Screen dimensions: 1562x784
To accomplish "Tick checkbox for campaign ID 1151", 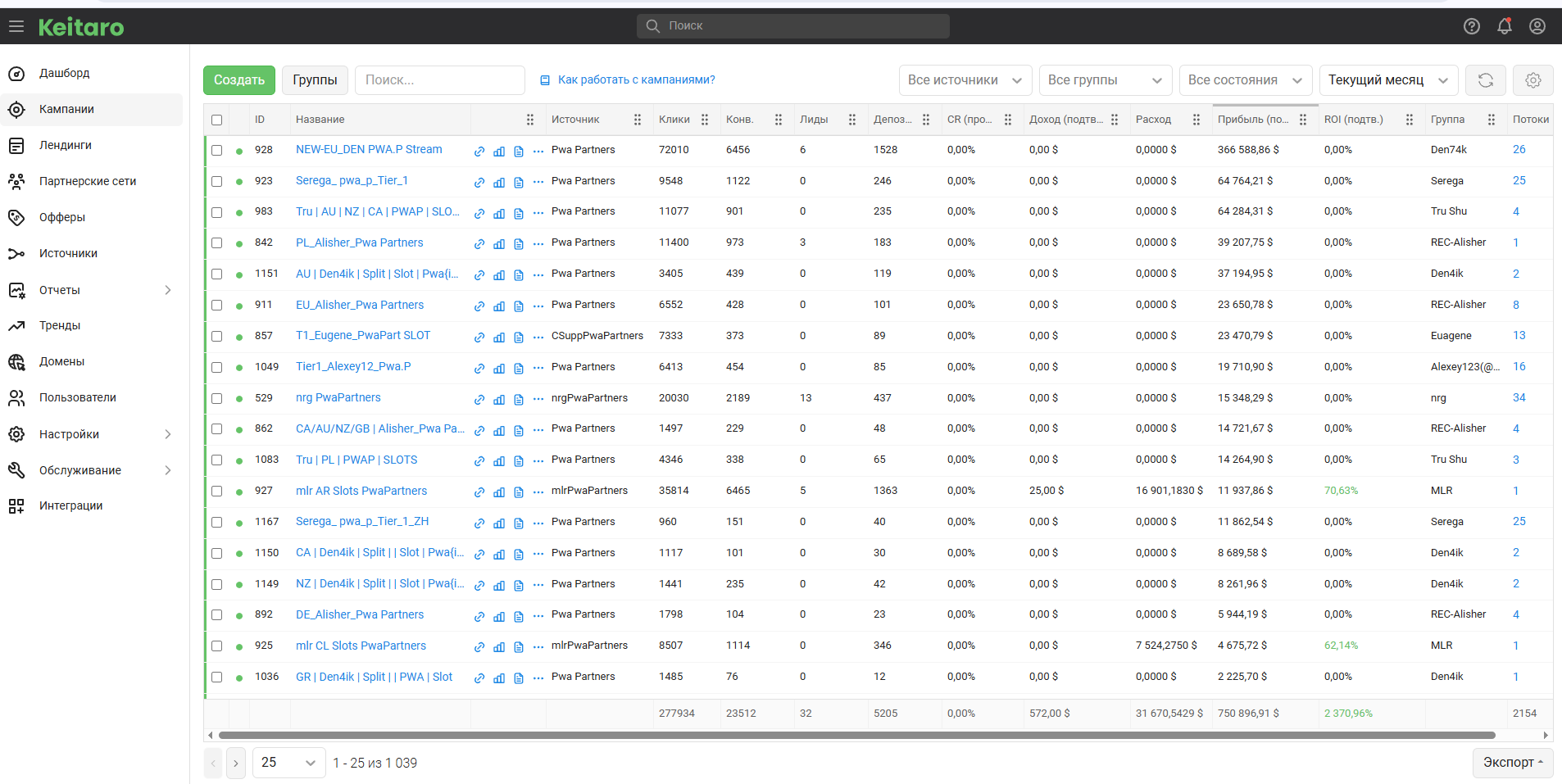I will [x=216, y=274].
